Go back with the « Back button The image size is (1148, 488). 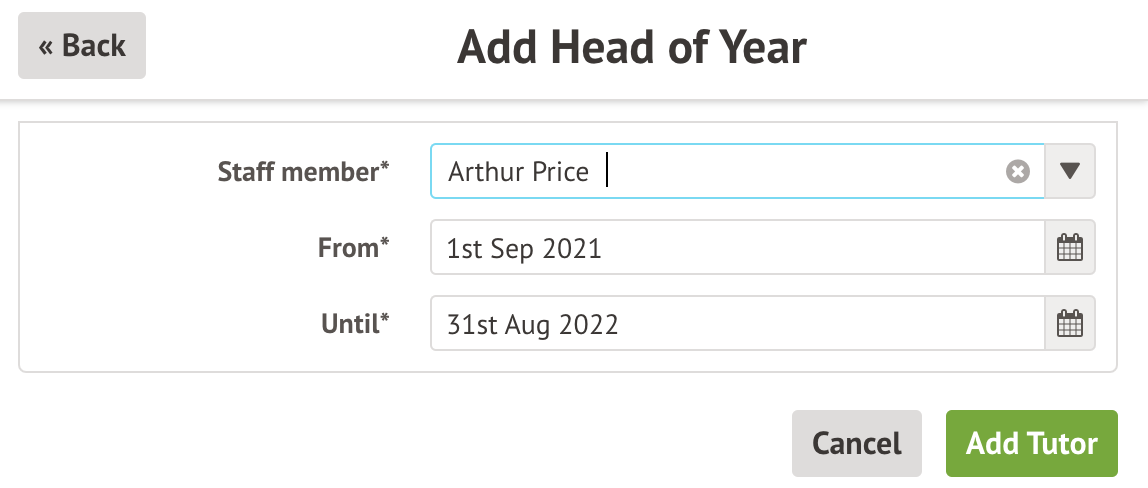point(82,46)
